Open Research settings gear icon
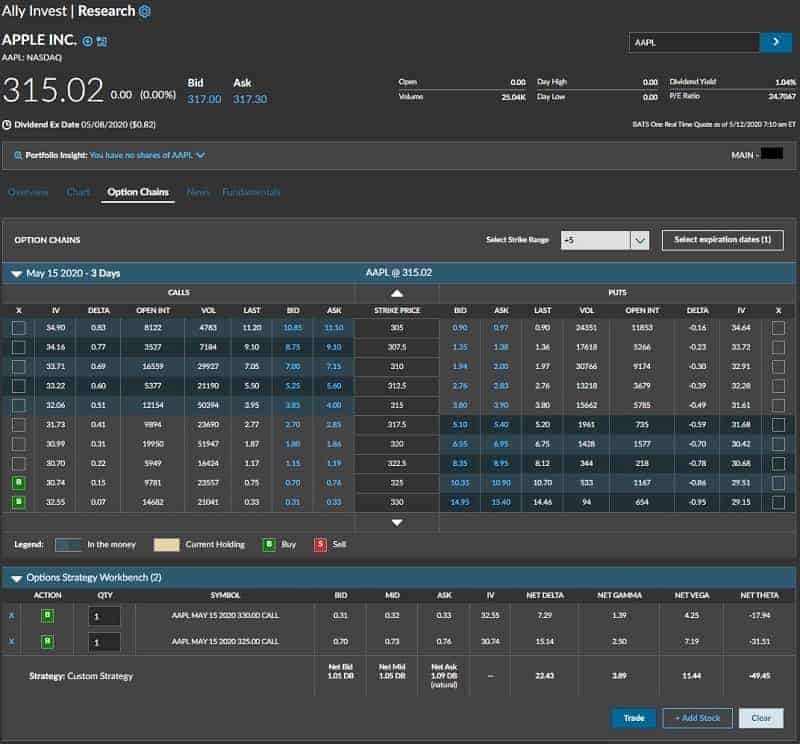 pos(145,12)
